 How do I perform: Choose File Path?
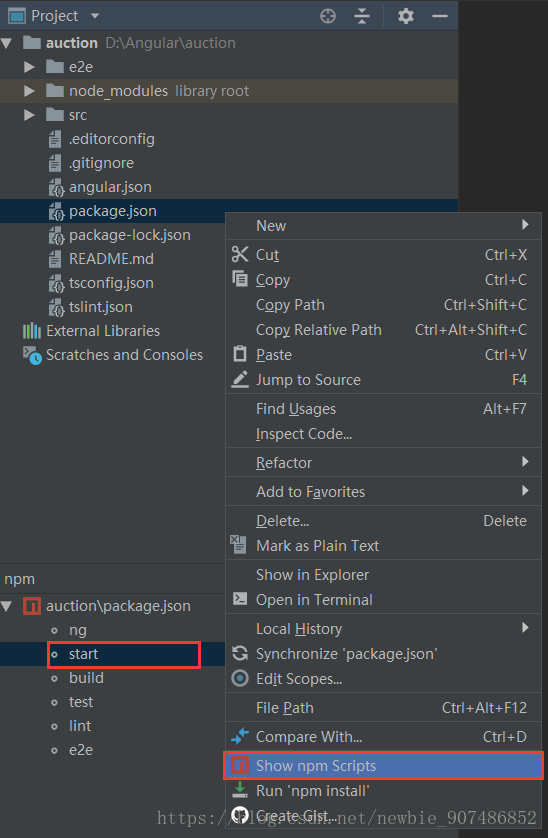(x=383, y=708)
